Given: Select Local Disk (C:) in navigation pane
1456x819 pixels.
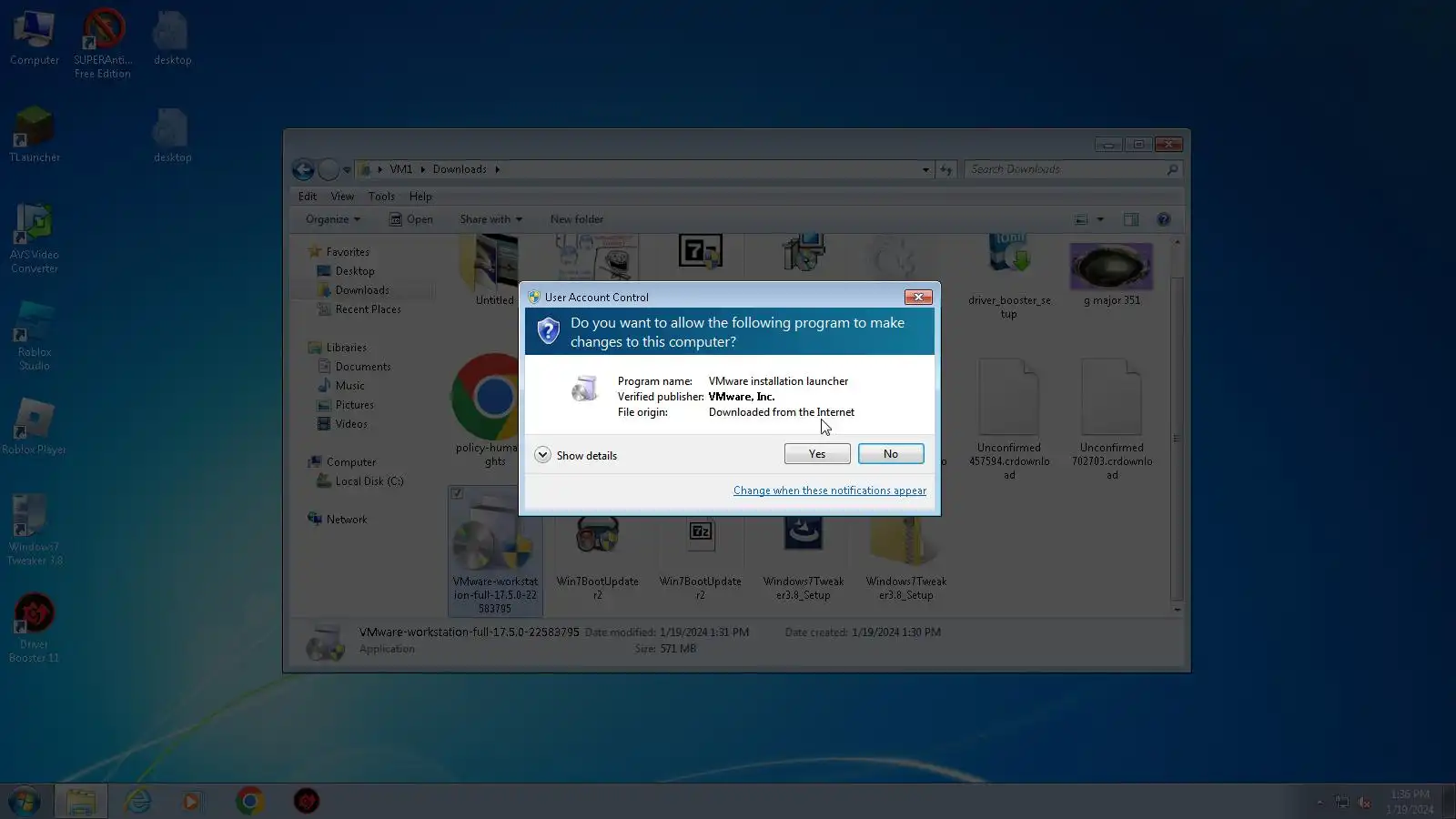Looking at the screenshot, I should click(x=360, y=481).
